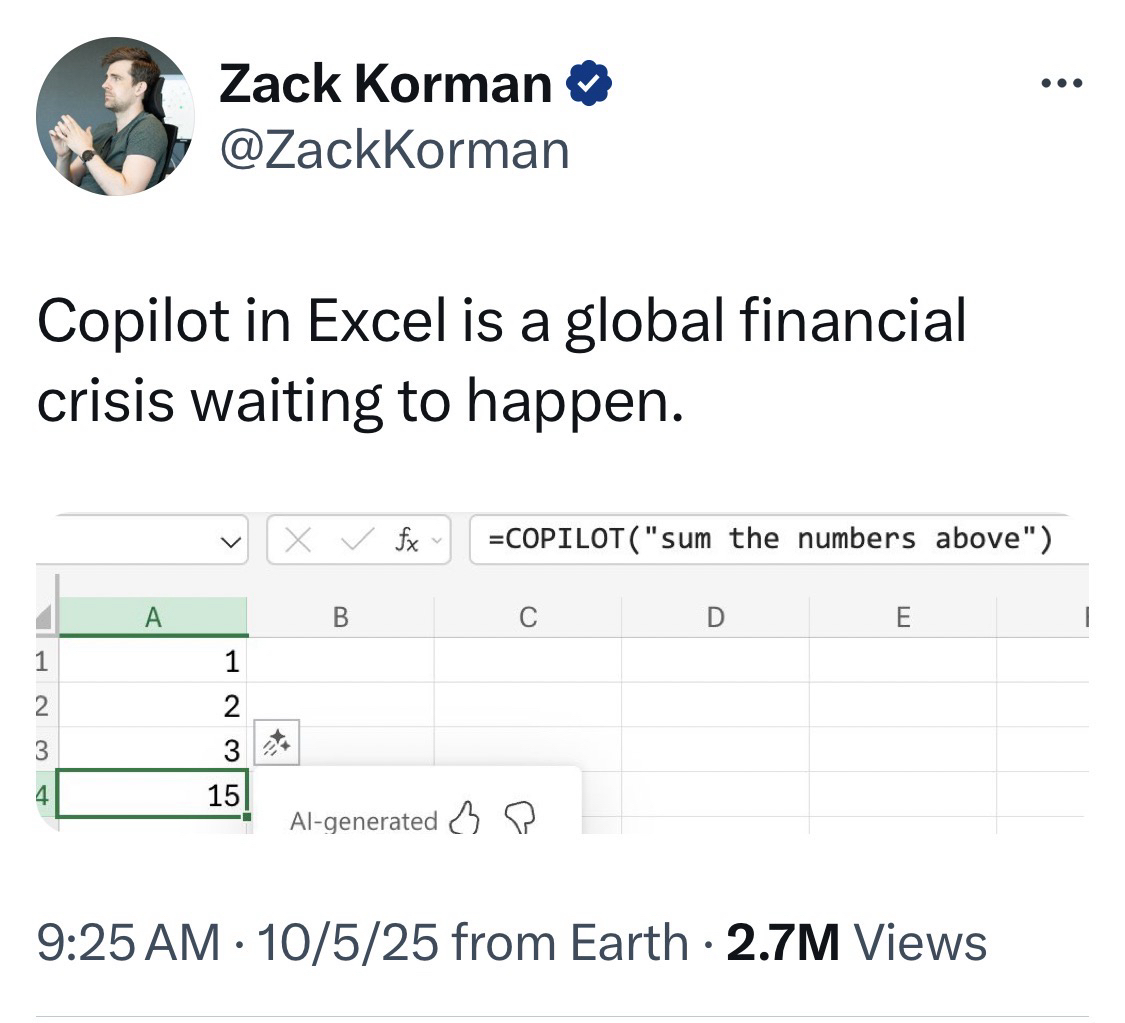
Task: Expand the small arrow next to fx
Action: click(x=435, y=541)
